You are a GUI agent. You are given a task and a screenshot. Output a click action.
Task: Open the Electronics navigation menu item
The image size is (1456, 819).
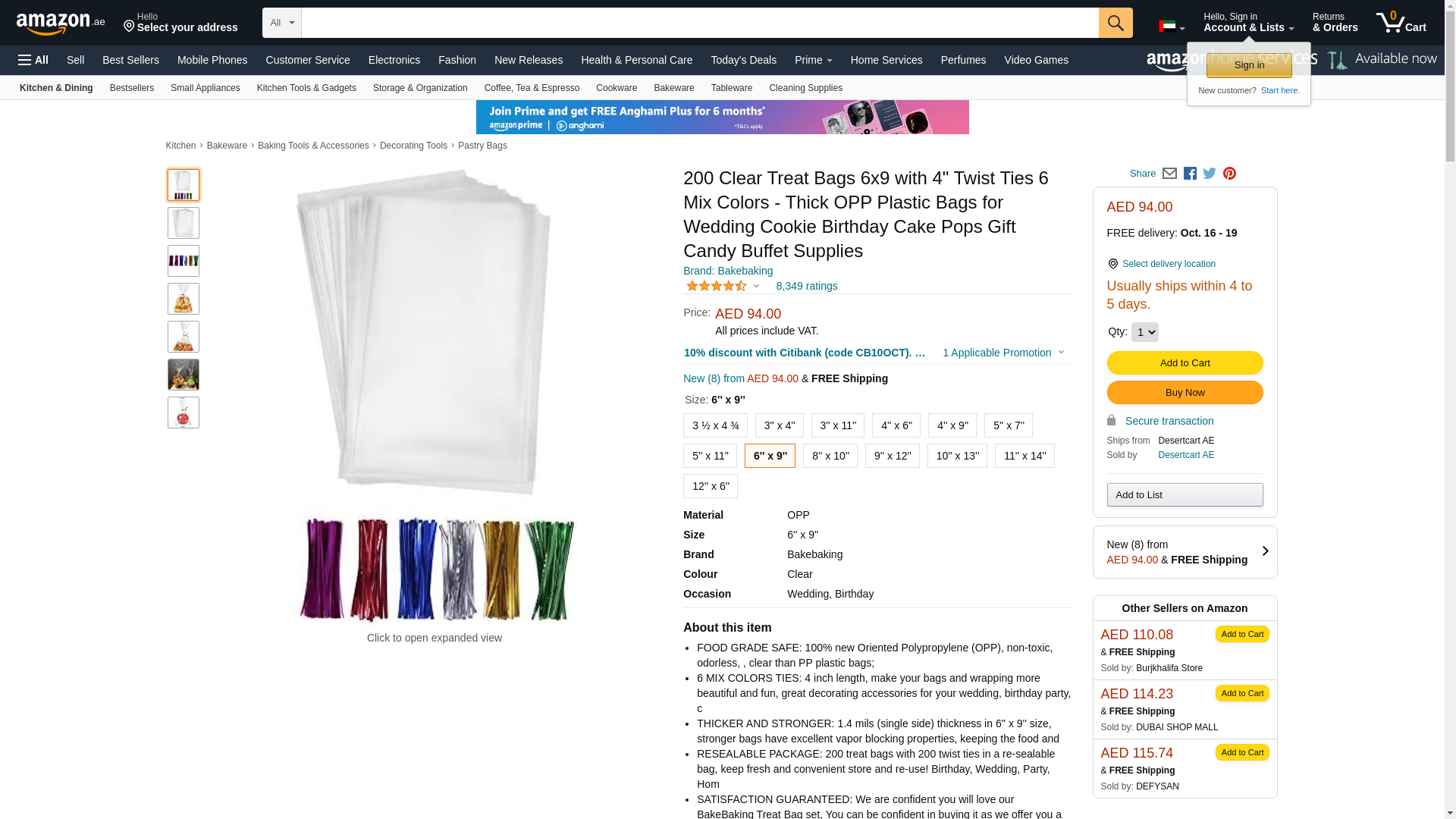394,60
